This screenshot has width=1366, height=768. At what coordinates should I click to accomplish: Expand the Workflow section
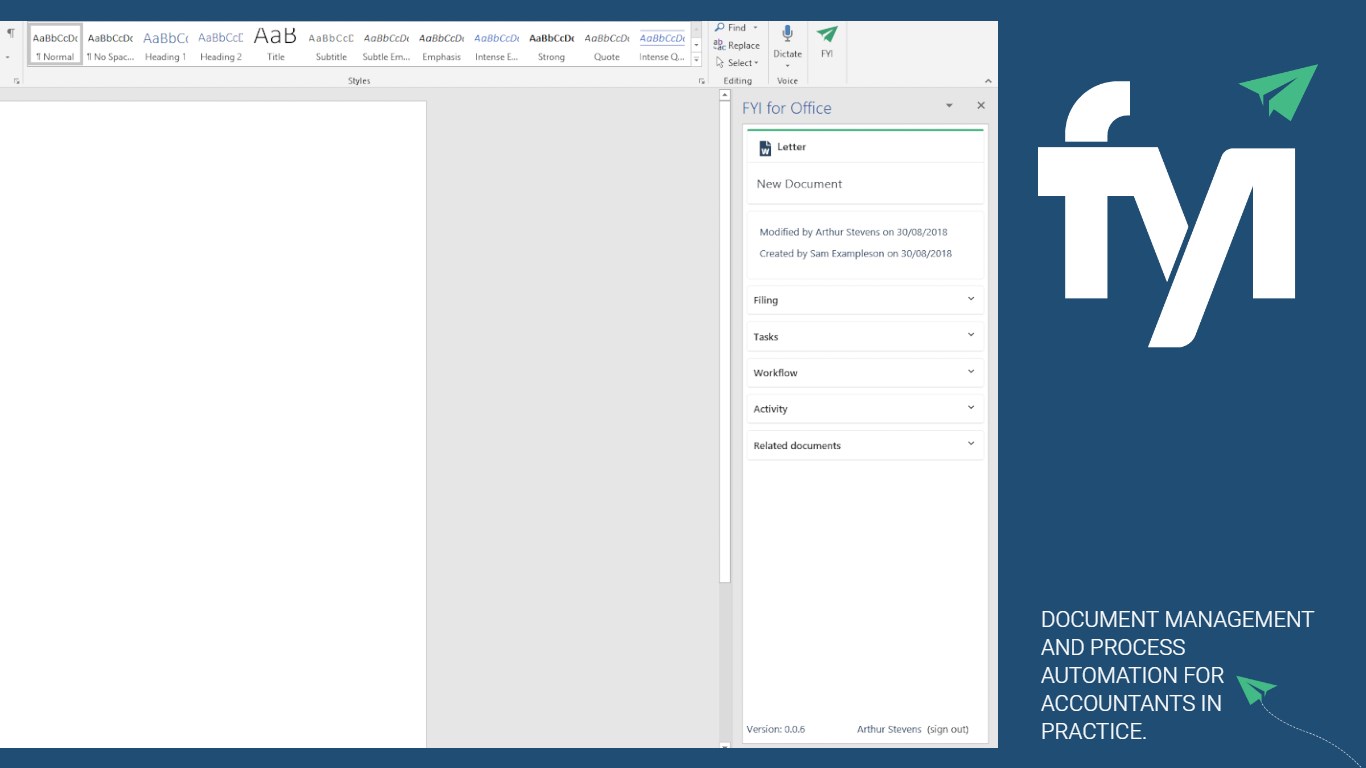(865, 373)
